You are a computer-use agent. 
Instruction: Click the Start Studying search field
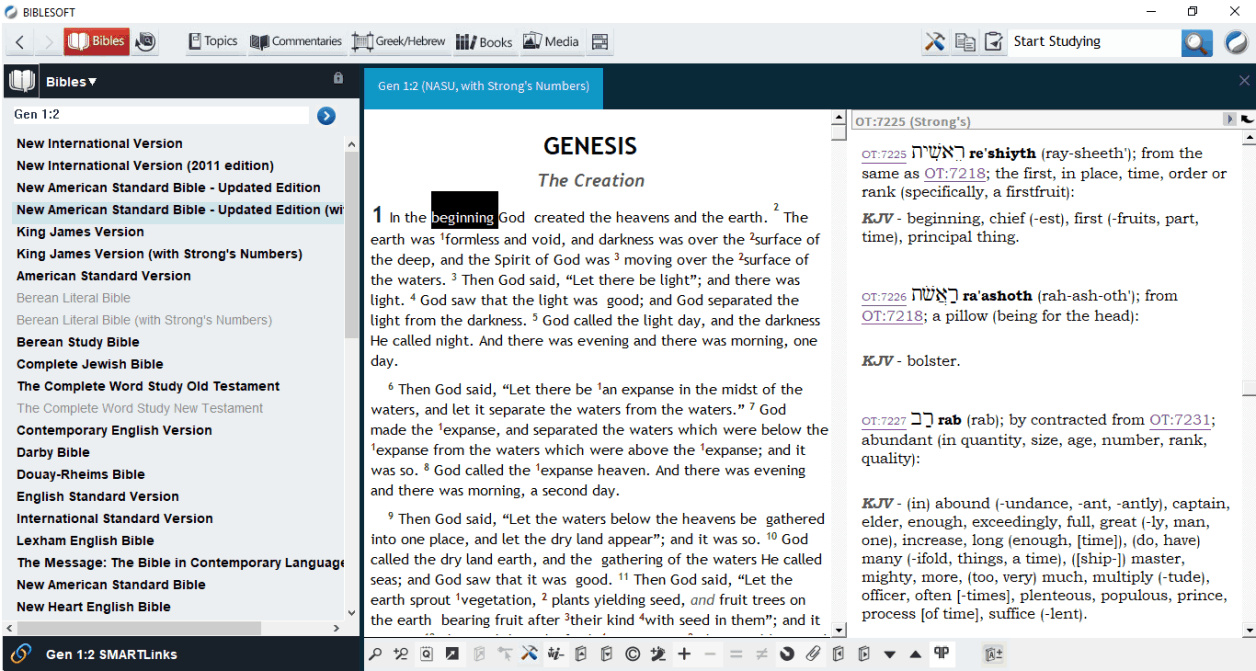tap(1094, 42)
